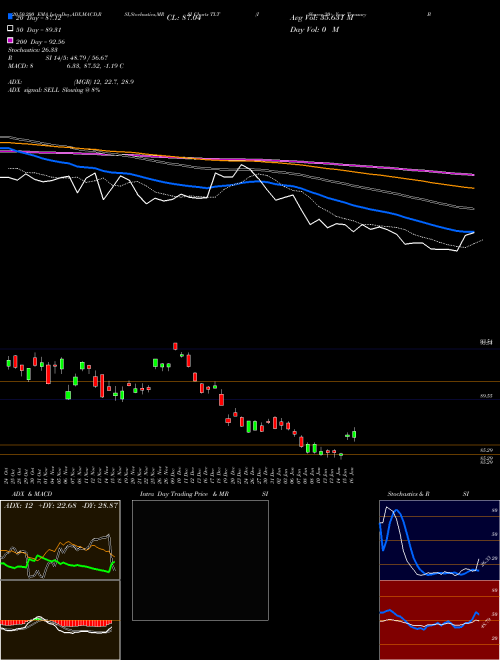Click the '(MGR) 12, 22.7, 28.9' ADX values
The height and width of the screenshot is (660, 500).
[x=104, y=82]
